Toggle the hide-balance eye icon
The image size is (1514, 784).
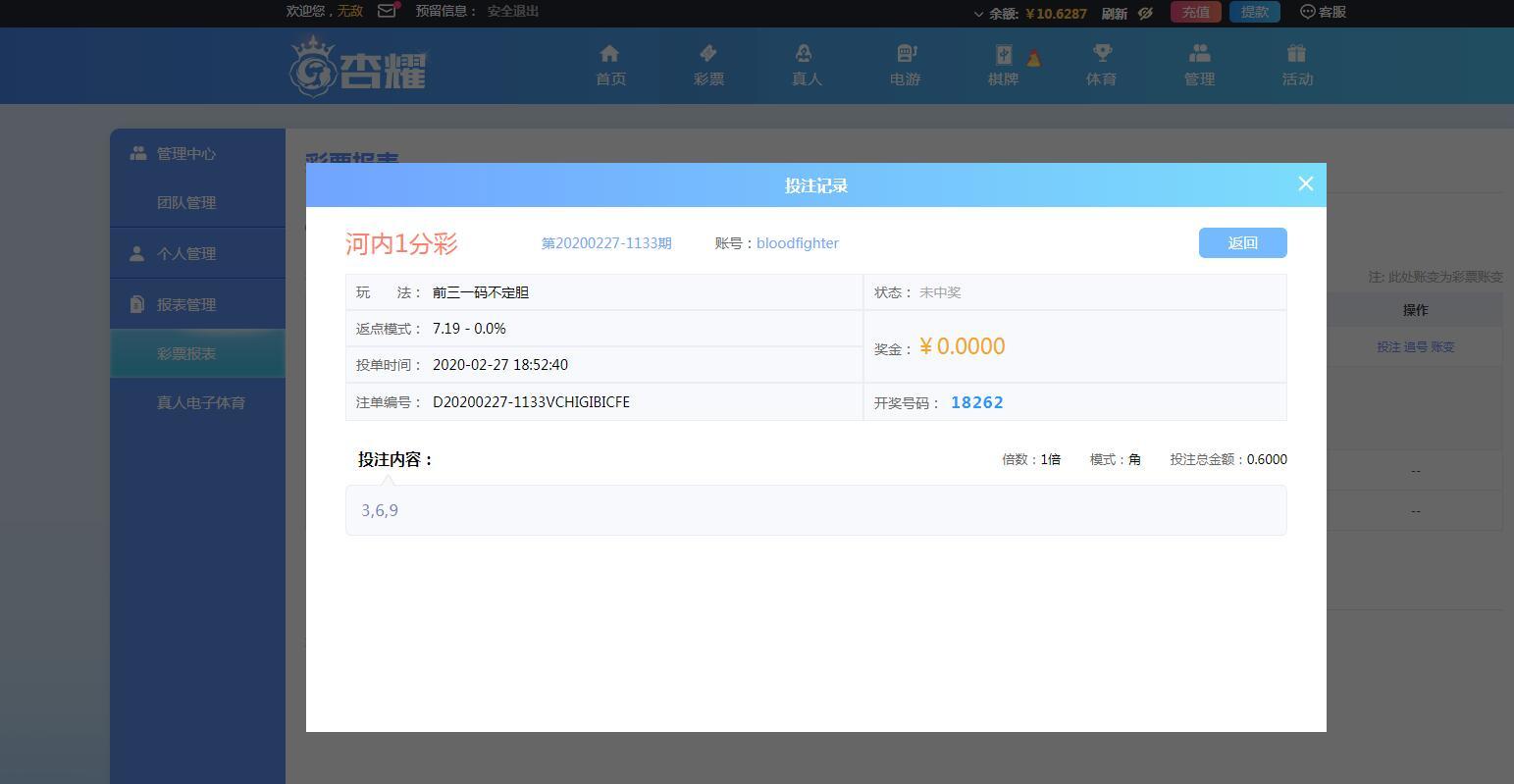pyautogui.click(x=1145, y=13)
